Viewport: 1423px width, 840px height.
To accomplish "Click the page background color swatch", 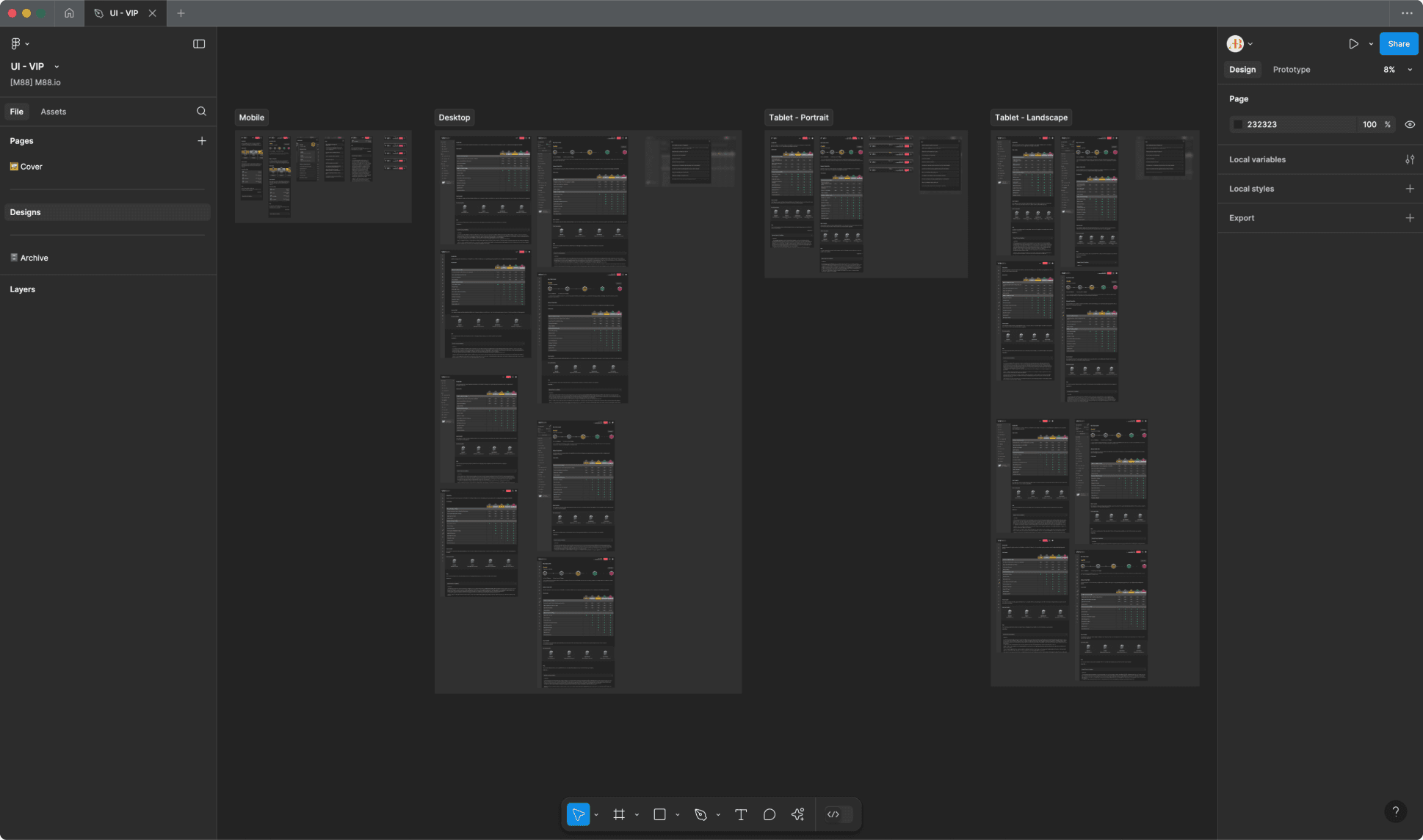I will [1238, 124].
